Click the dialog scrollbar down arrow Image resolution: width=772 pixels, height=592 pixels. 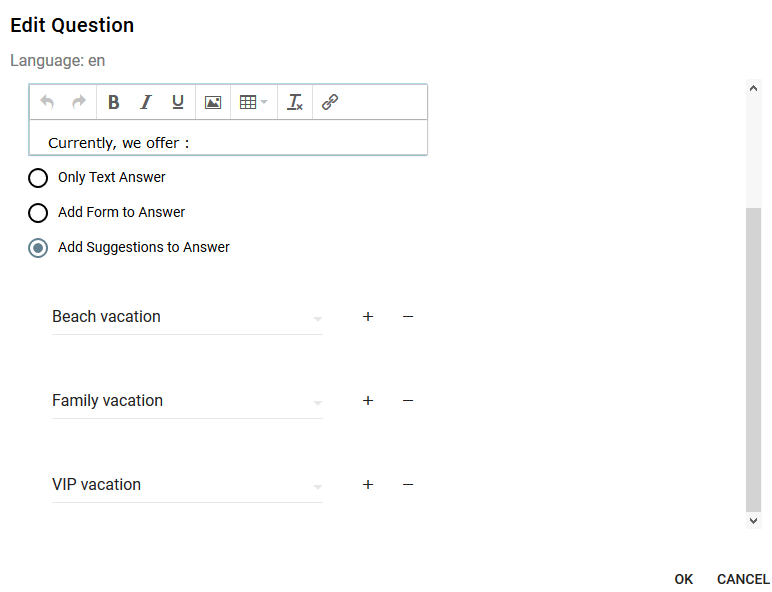(753, 521)
